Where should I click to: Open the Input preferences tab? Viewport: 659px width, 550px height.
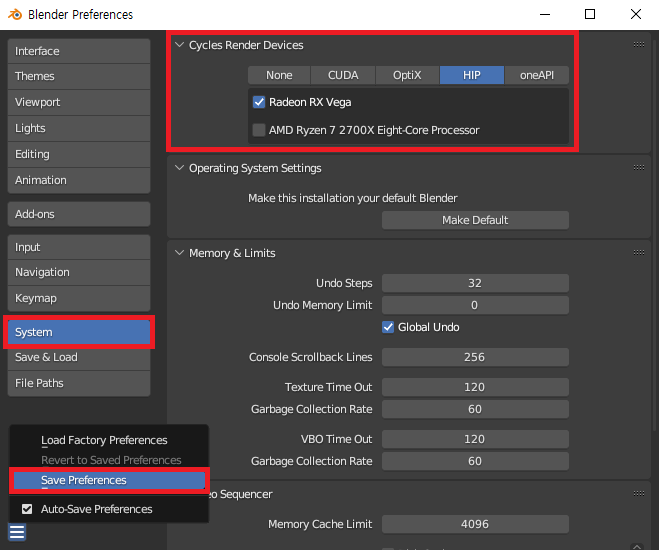[79, 247]
